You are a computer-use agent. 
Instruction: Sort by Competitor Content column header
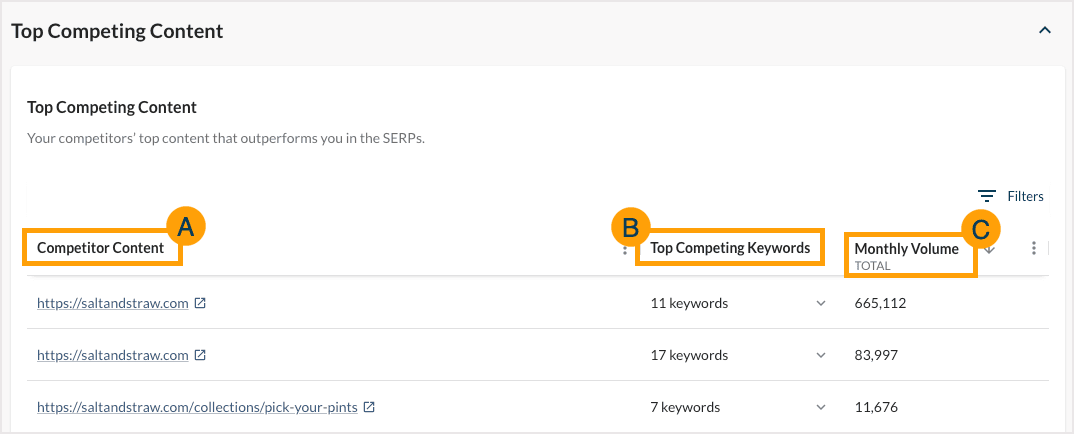pyautogui.click(x=100, y=248)
